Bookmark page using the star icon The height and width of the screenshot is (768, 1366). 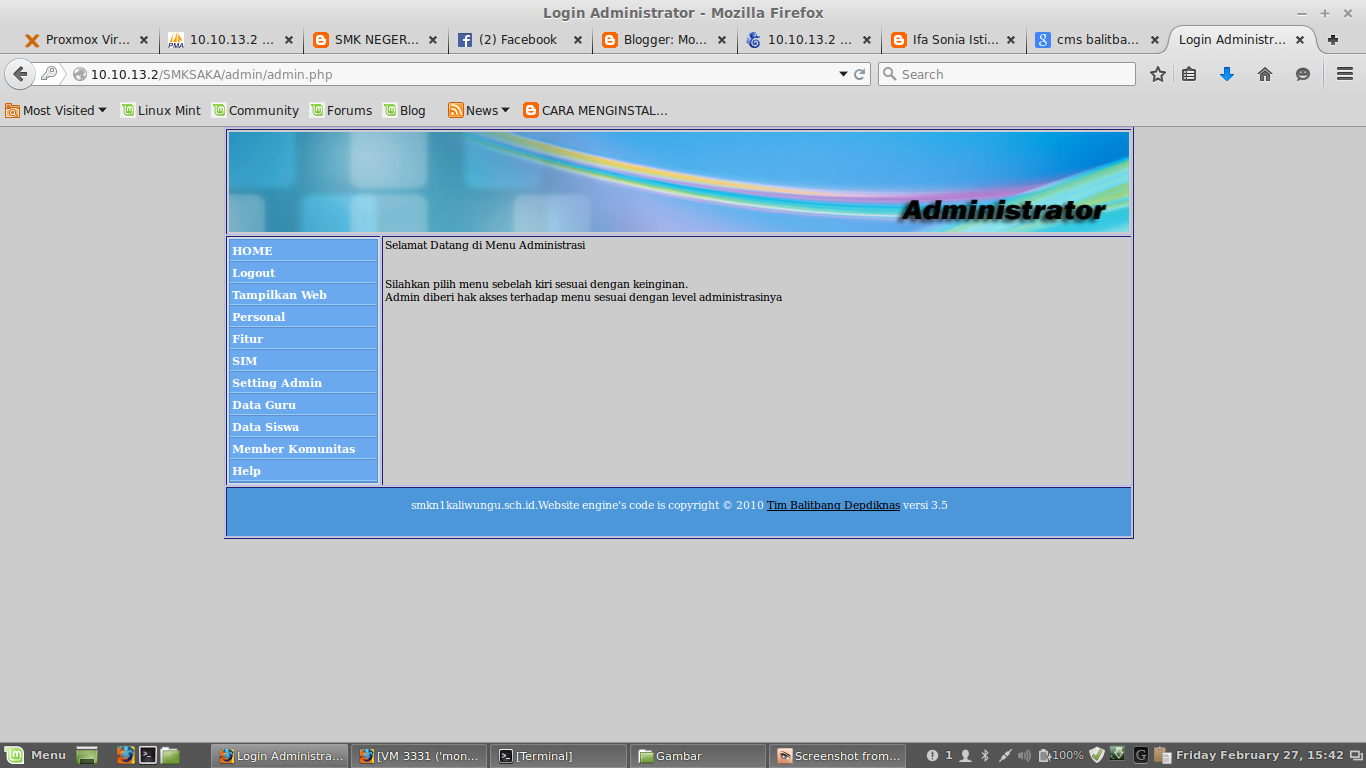point(1157,74)
